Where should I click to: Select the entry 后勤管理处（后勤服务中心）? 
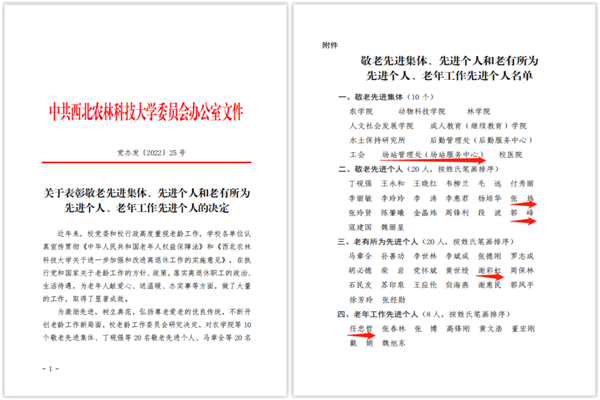pyautogui.click(x=481, y=140)
